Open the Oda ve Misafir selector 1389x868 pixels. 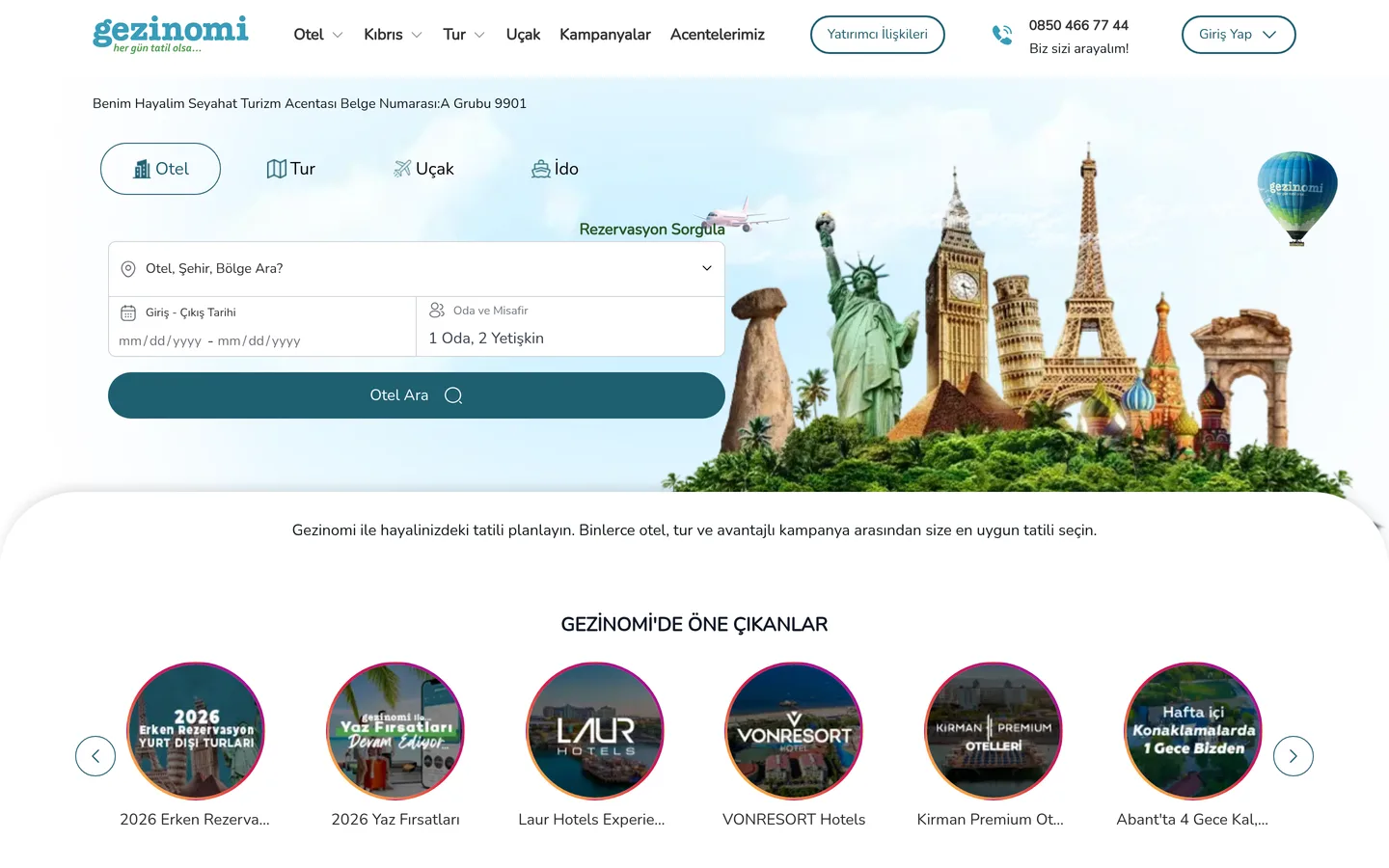coord(570,327)
